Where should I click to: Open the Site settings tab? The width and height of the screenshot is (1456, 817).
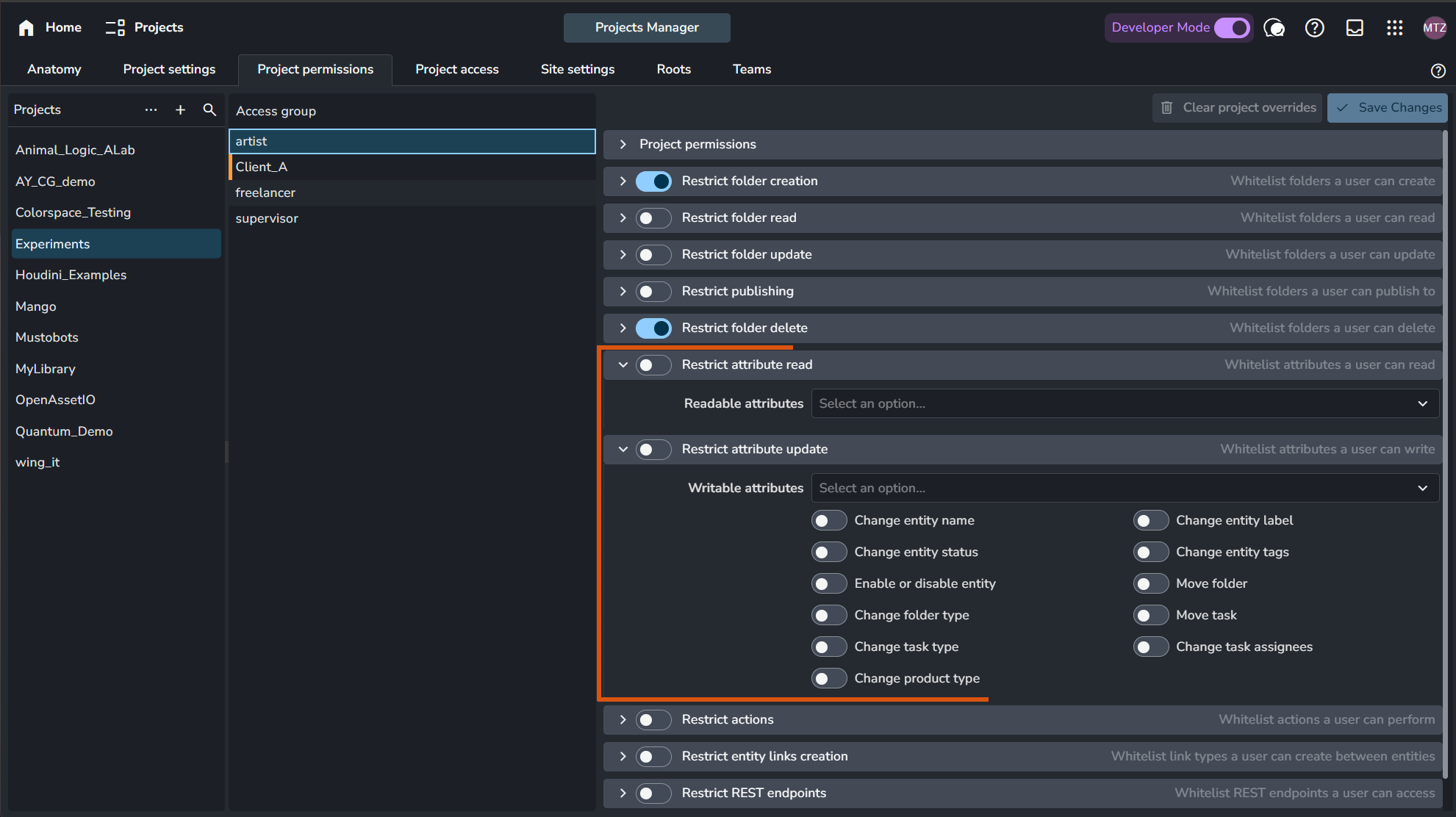[x=577, y=69]
